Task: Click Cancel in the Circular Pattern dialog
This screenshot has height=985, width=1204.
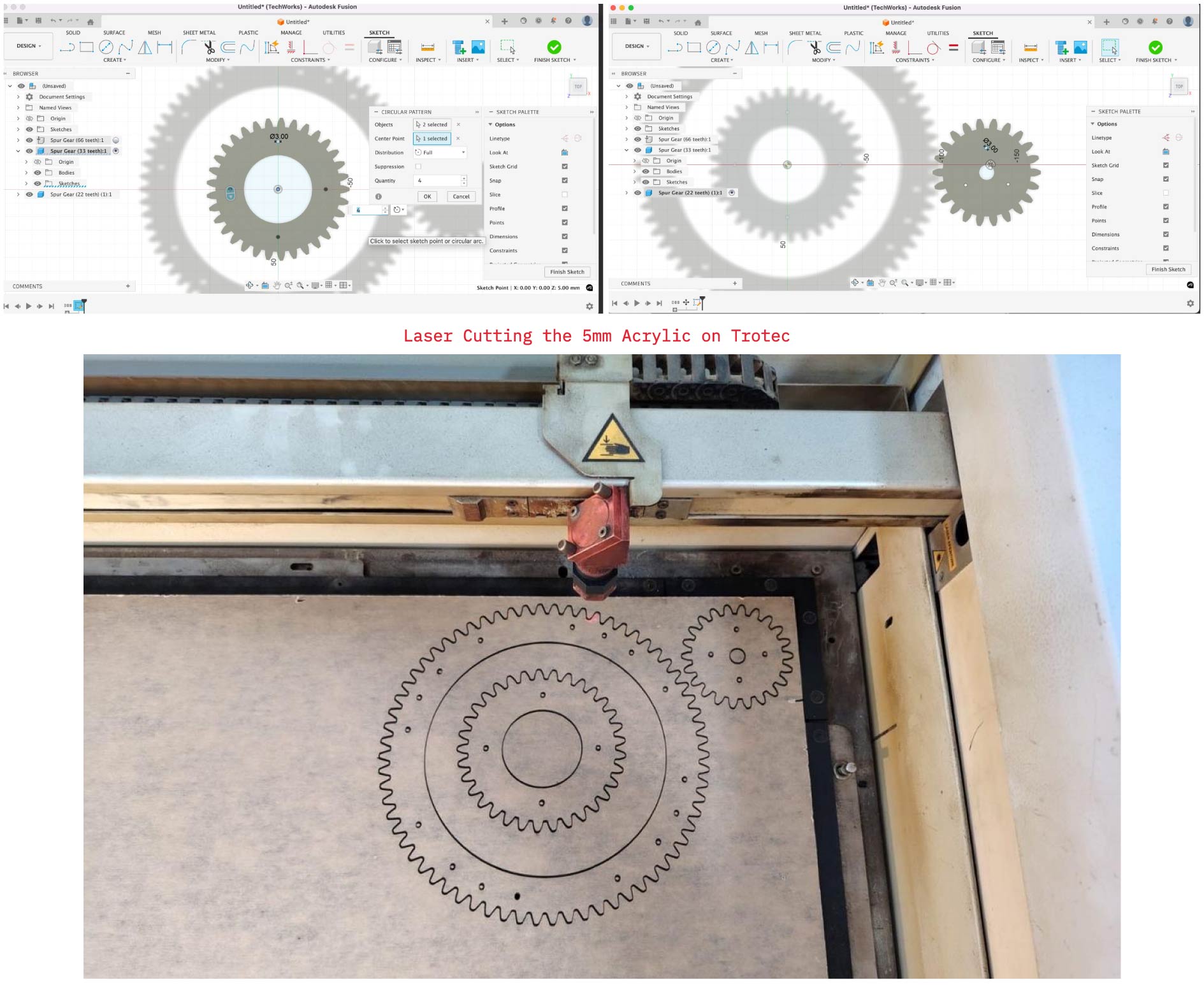Action: (461, 197)
